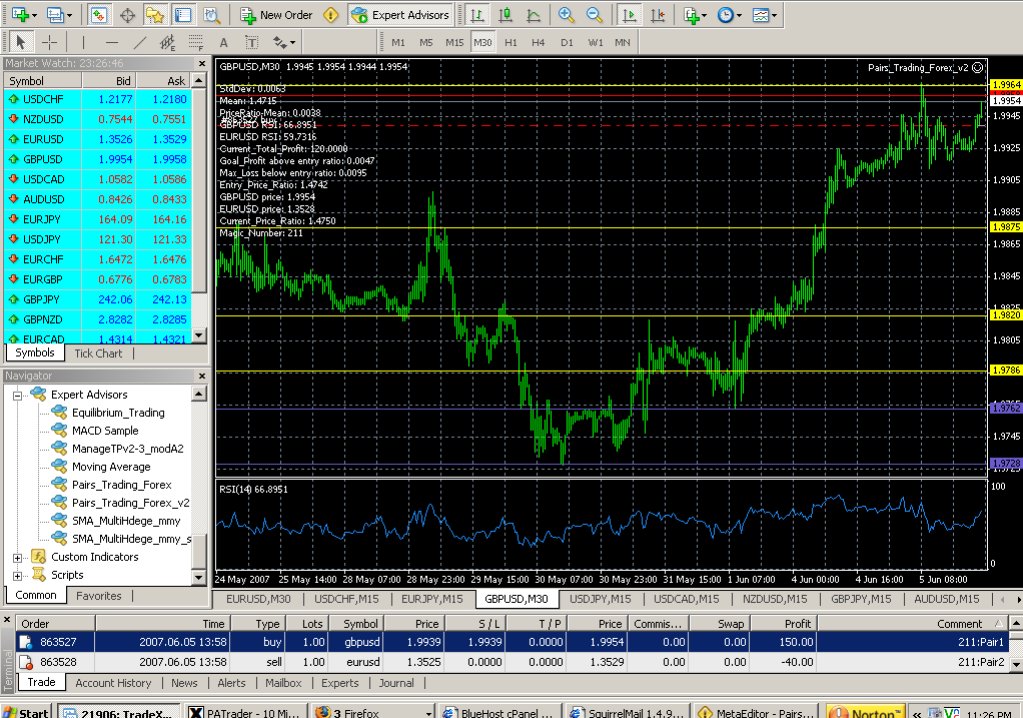This screenshot has width=1023, height=718.
Task: Open the Journal tab in Terminal
Action: tap(396, 683)
